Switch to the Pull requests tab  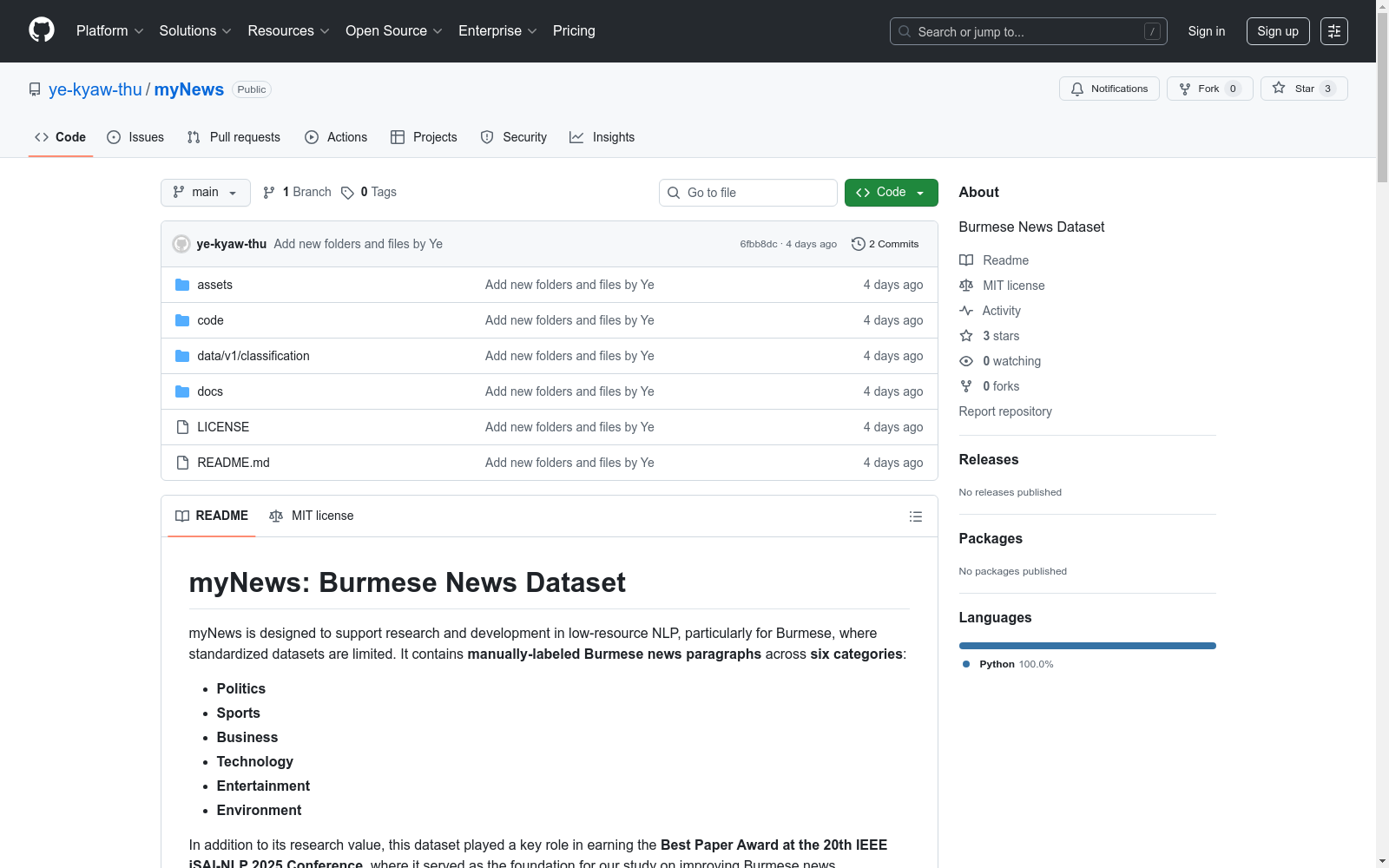[234, 137]
